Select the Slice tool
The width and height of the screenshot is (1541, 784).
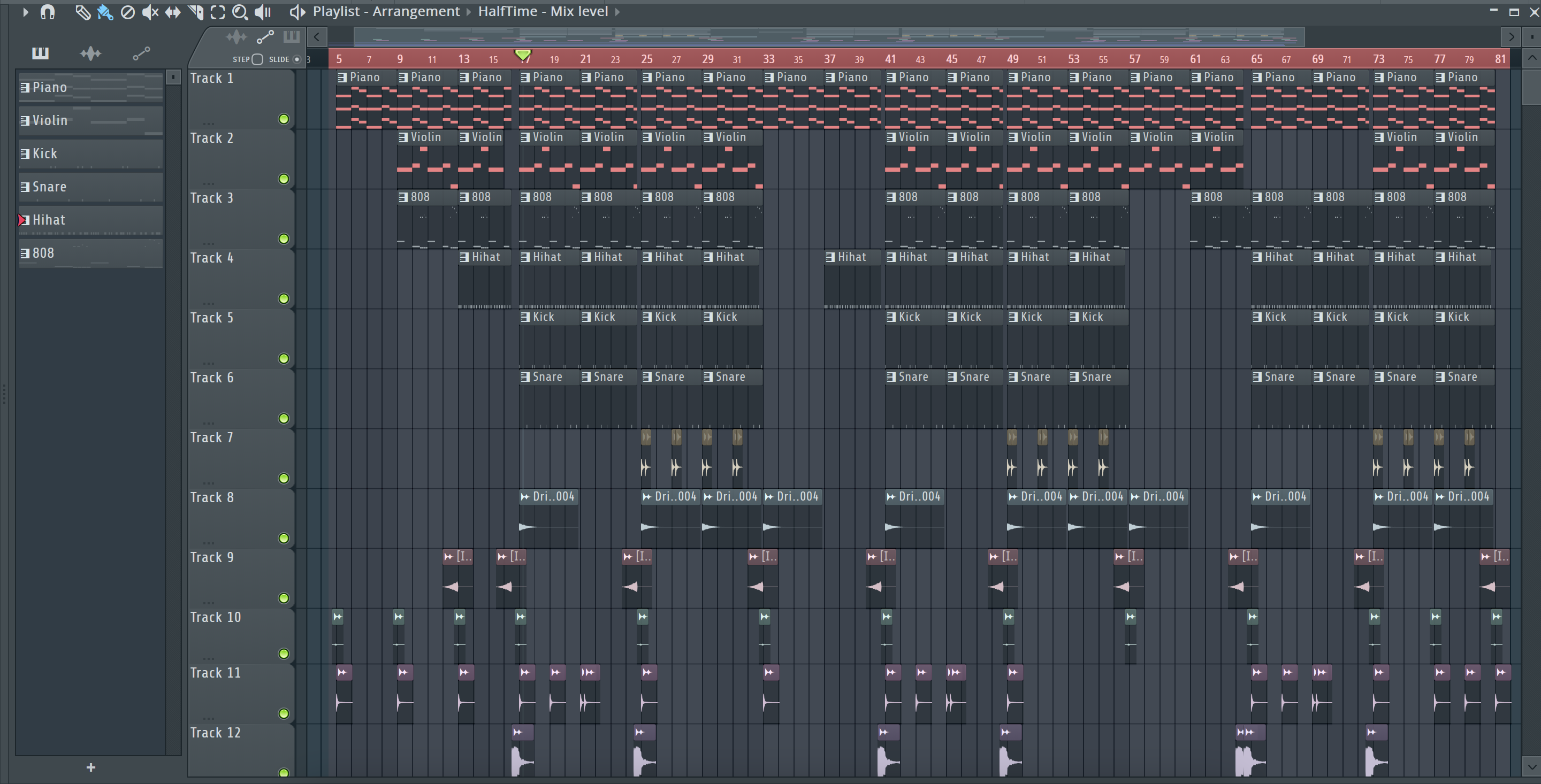pyautogui.click(x=196, y=12)
